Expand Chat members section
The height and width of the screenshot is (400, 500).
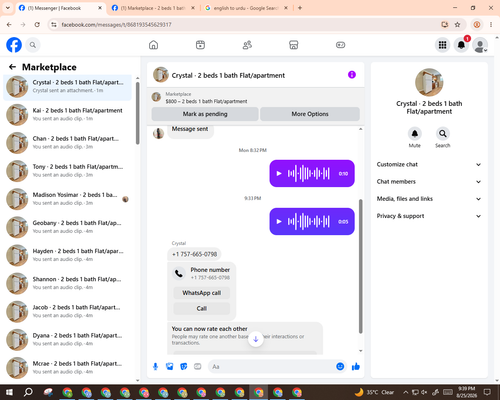(429, 182)
